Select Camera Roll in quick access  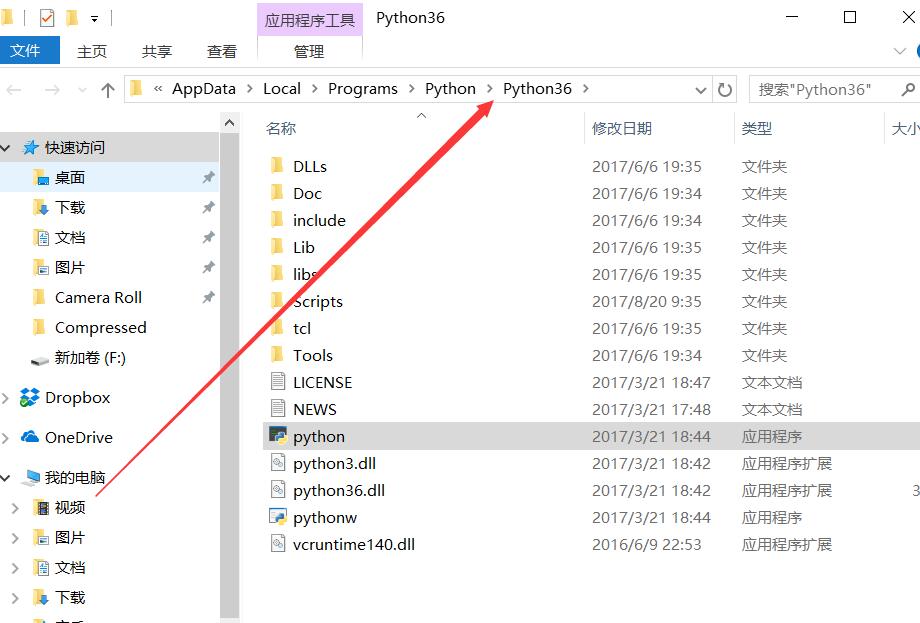(x=109, y=297)
